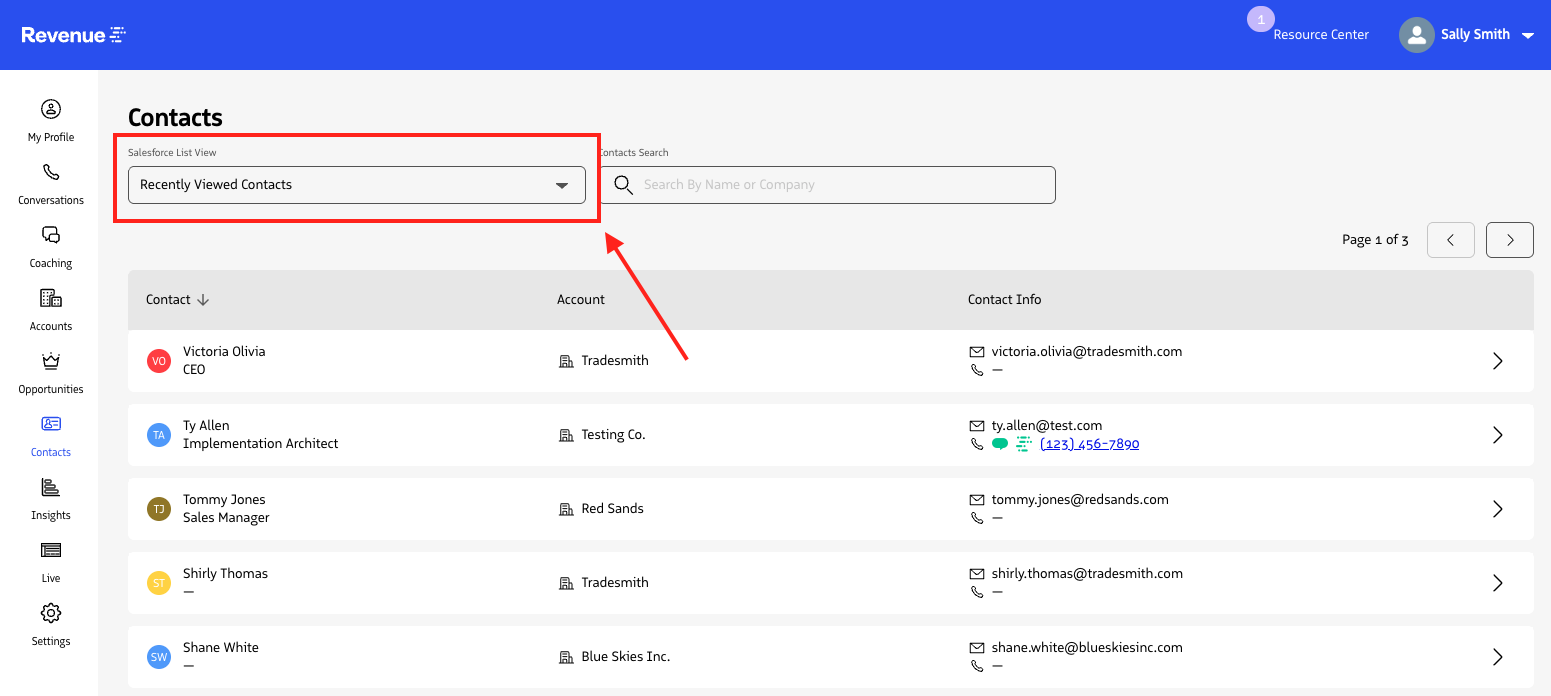The width and height of the screenshot is (1551, 696).
Task: Select the Coaching sidebar icon
Action: click(x=50, y=245)
